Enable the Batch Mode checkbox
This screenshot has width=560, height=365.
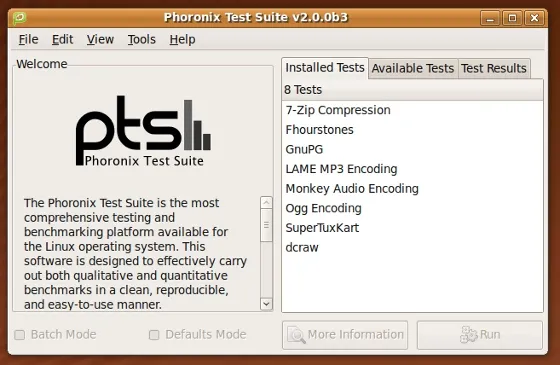point(20,335)
